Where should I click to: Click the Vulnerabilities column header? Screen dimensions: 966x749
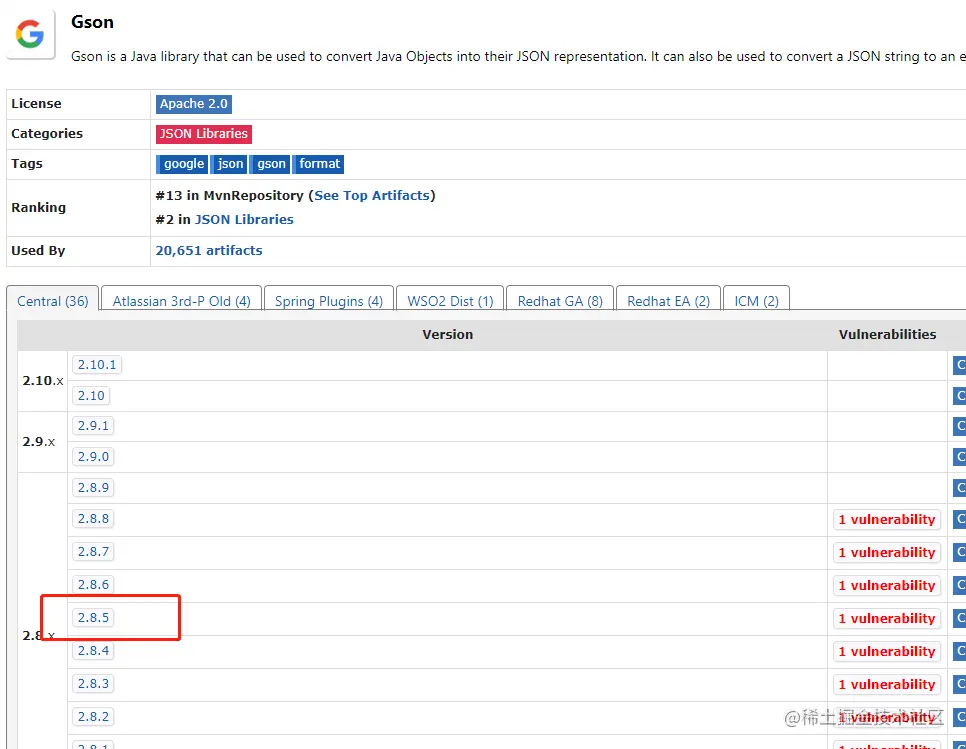887,334
